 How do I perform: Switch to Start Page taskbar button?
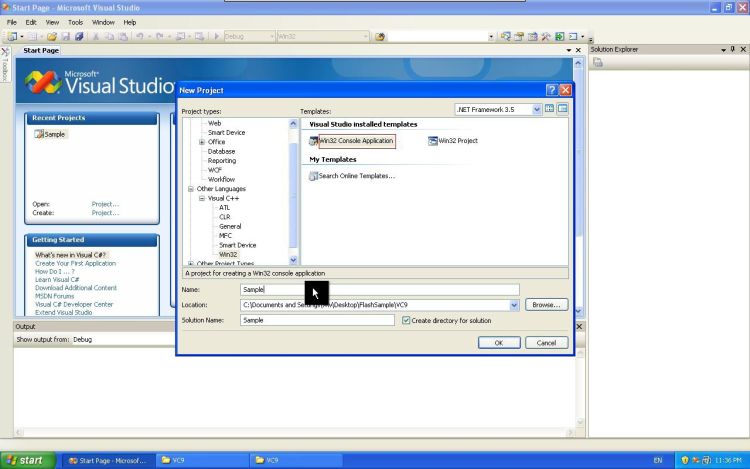[x=108, y=460]
